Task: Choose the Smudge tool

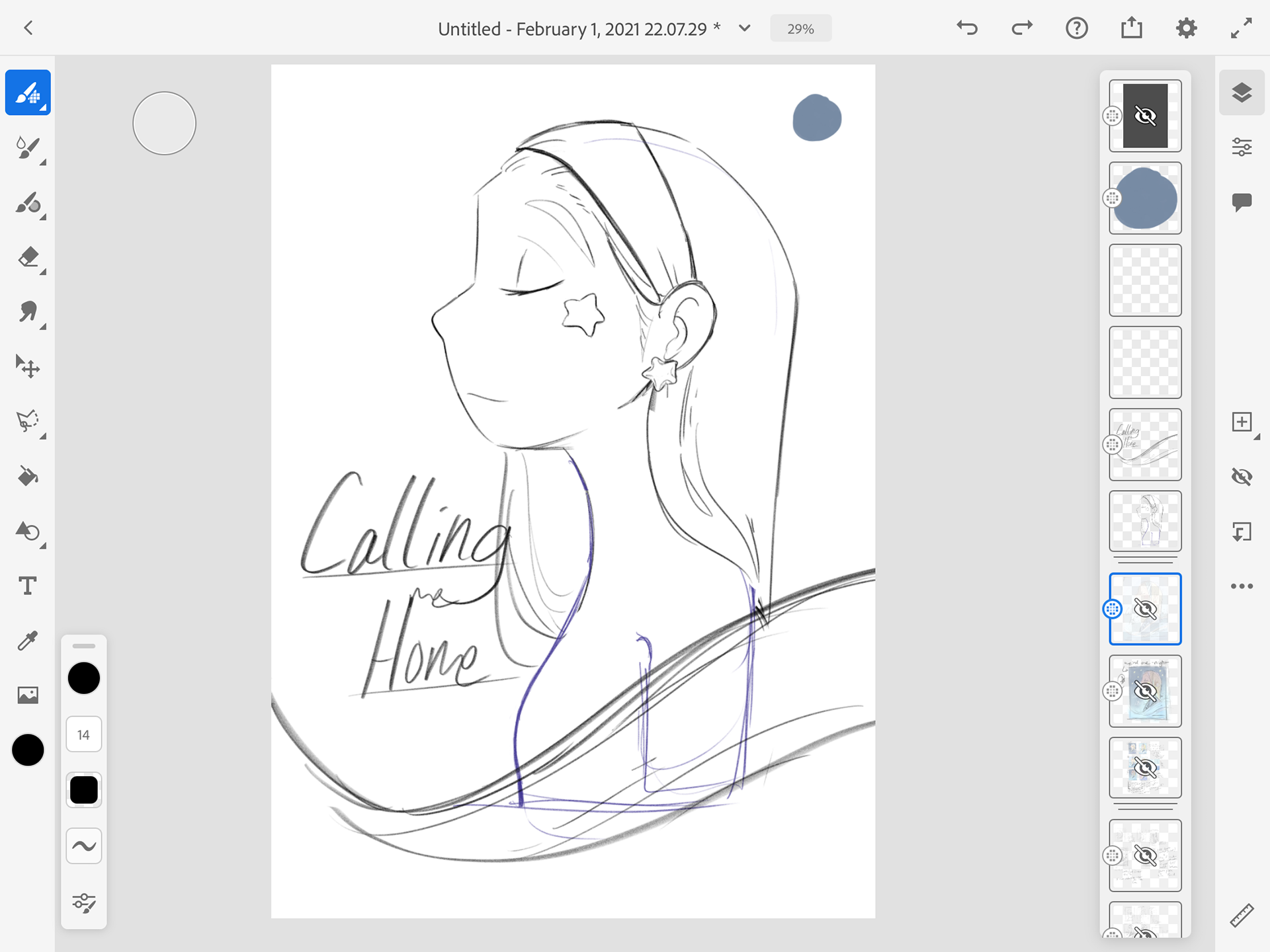Action: [28, 312]
